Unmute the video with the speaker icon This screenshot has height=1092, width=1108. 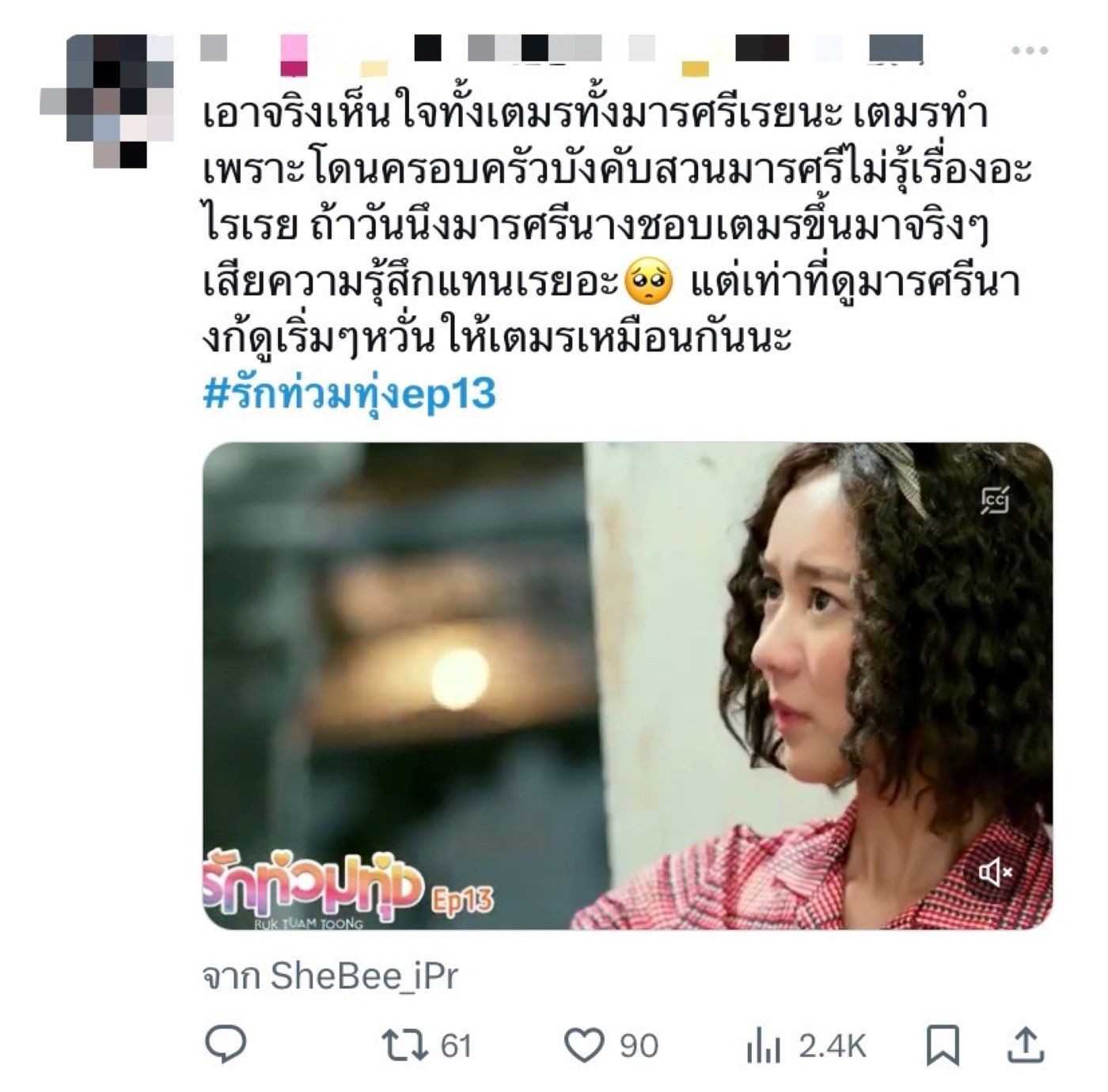(995, 872)
